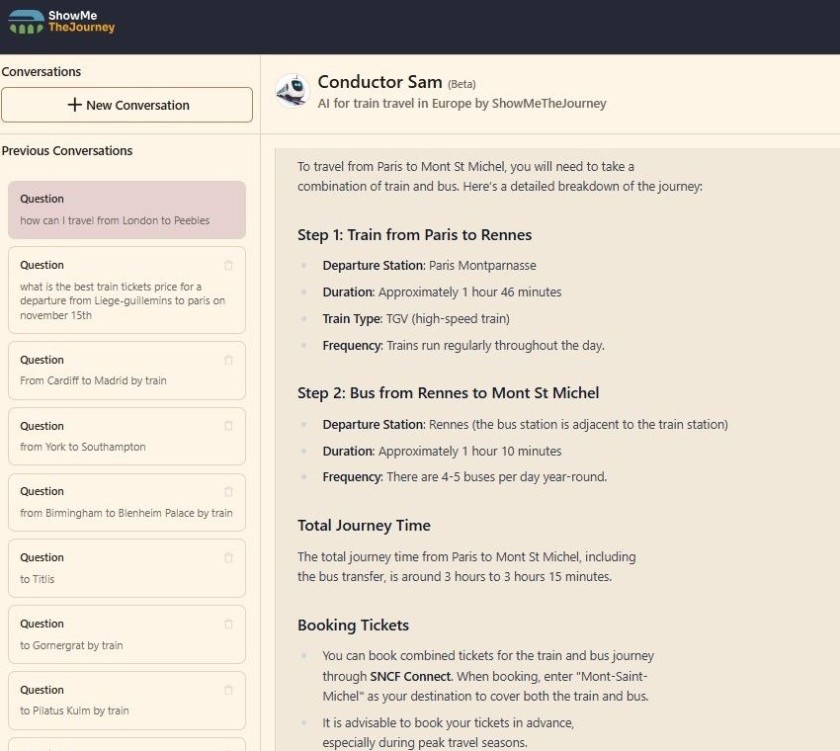Screen dimensions: 840x751
Task: Click the 'Train Type: TGV' line
Action: pos(416,319)
